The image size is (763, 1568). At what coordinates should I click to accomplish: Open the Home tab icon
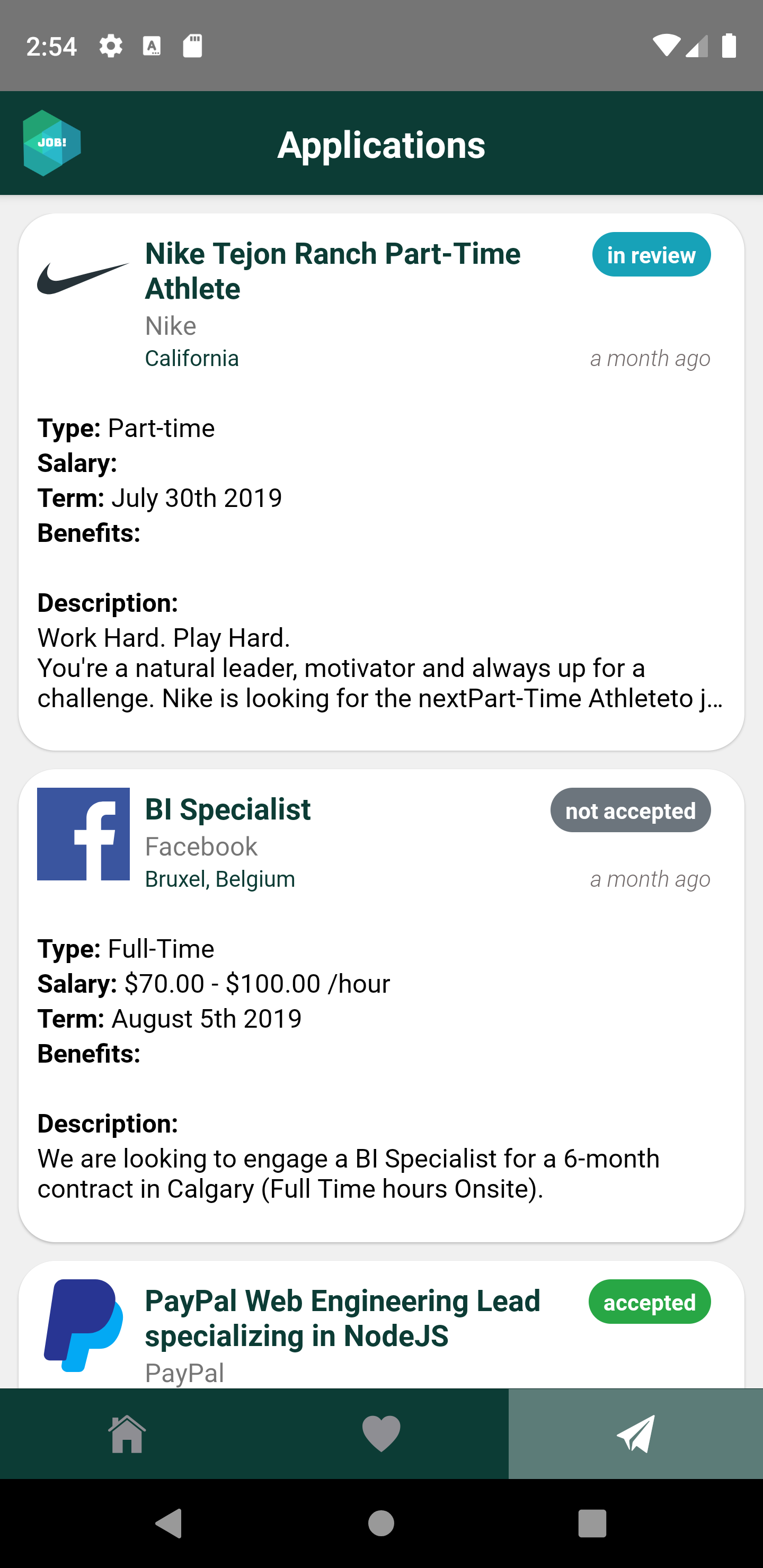tap(127, 1433)
